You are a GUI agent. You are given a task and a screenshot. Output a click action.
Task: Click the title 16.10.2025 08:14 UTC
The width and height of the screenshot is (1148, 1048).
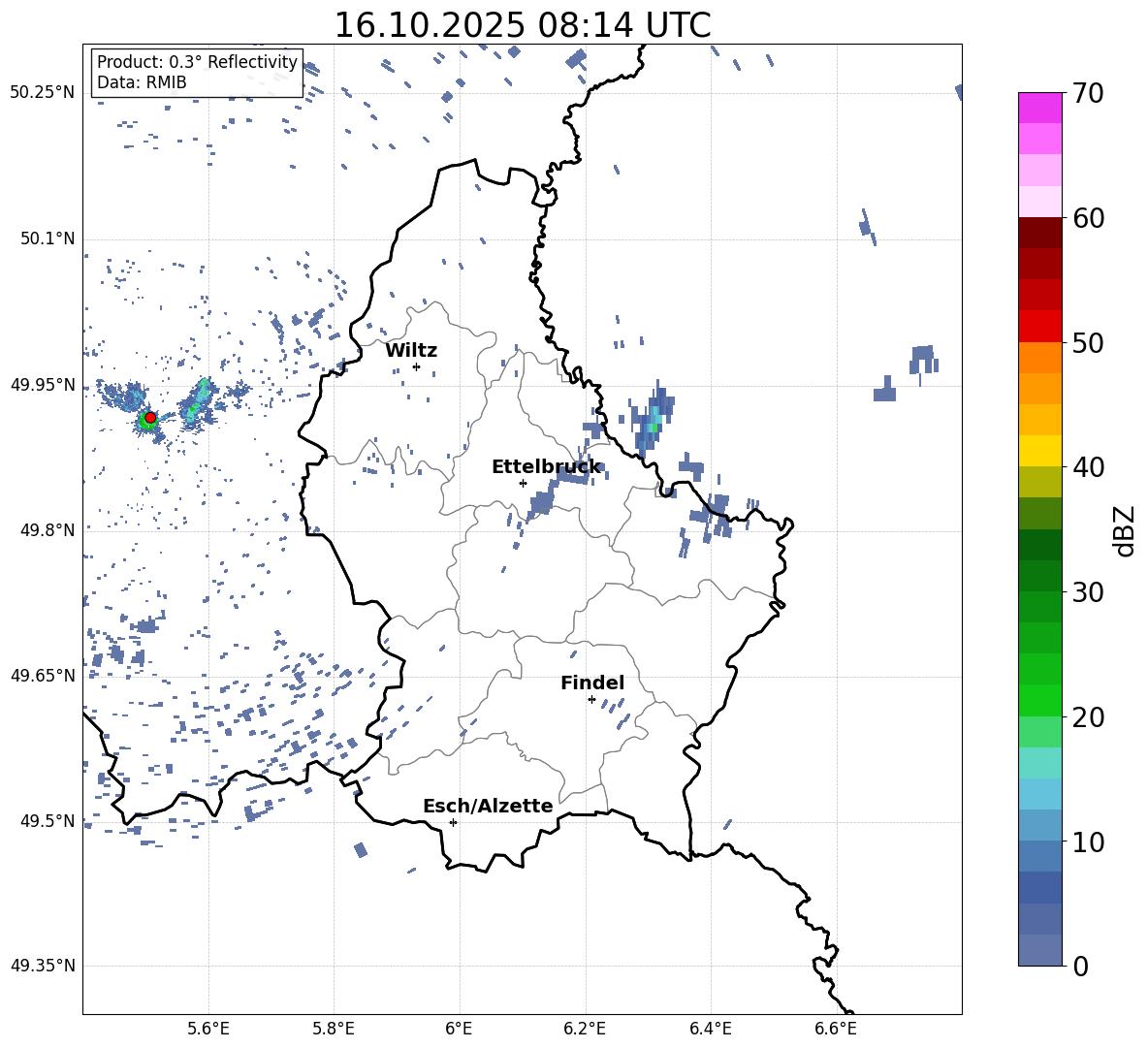tap(523, 25)
